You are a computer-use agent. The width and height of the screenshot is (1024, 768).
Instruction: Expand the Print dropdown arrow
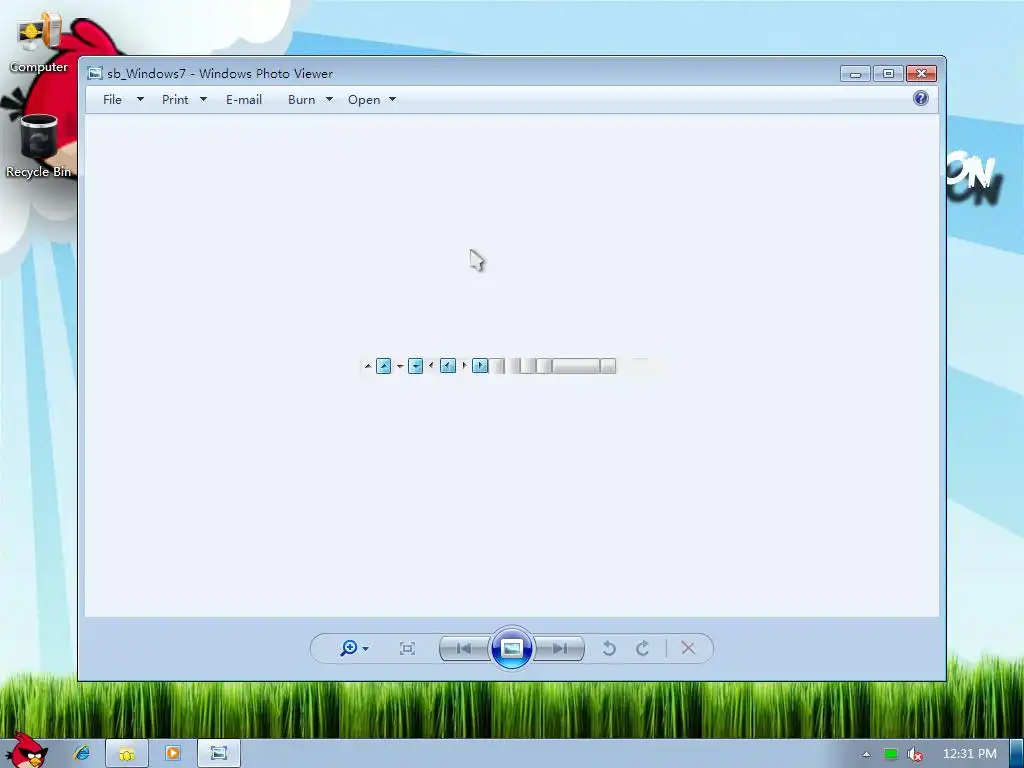click(x=203, y=99)
